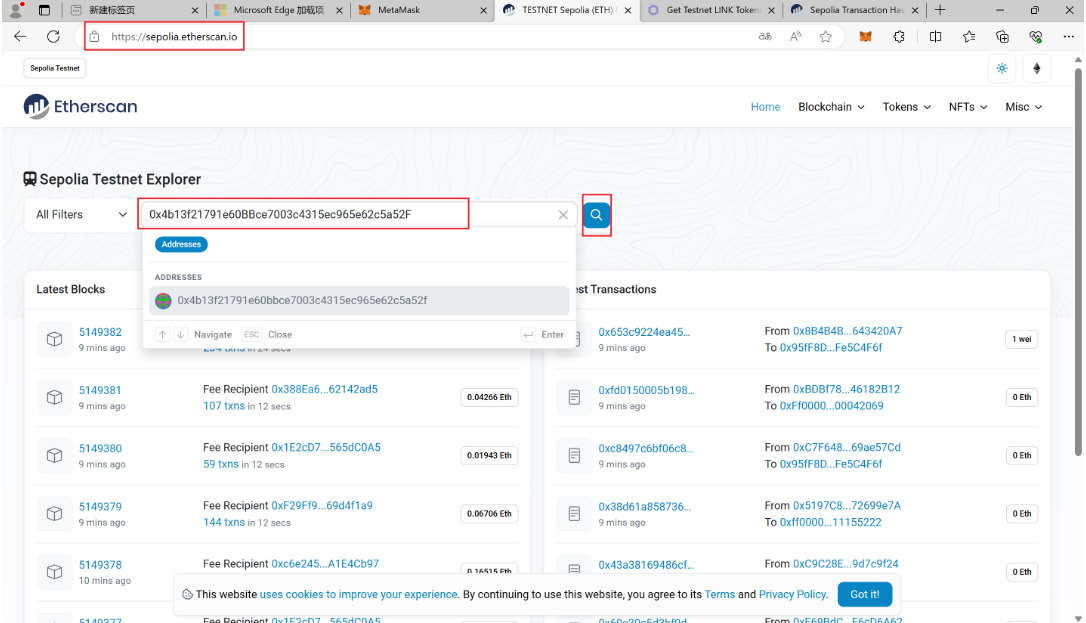Switch to the Get Testnet LINK Tokens tab
Screen dimensions: 1086x623
click(713, 10)
